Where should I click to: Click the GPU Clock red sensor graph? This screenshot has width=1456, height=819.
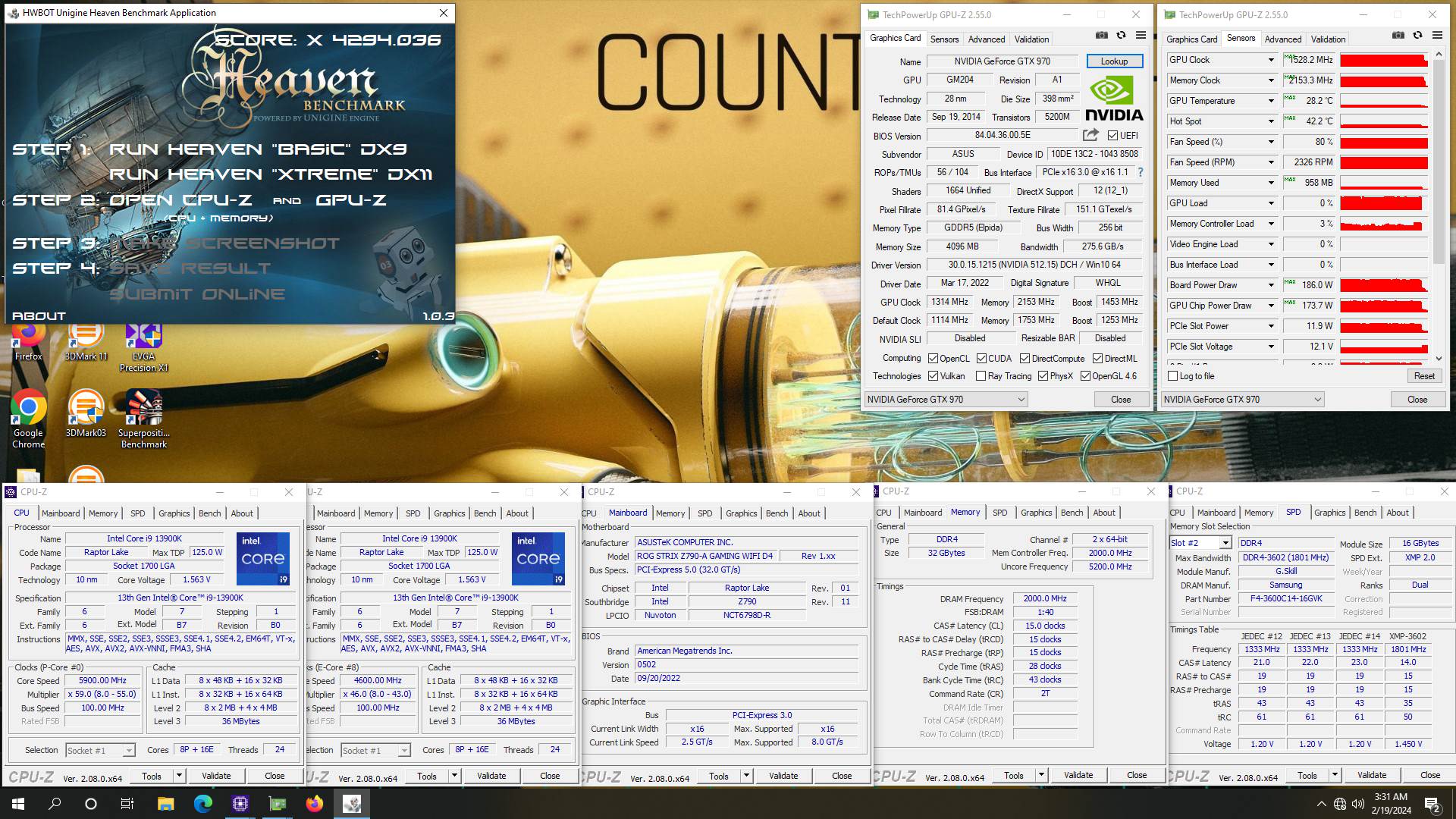1384,60
